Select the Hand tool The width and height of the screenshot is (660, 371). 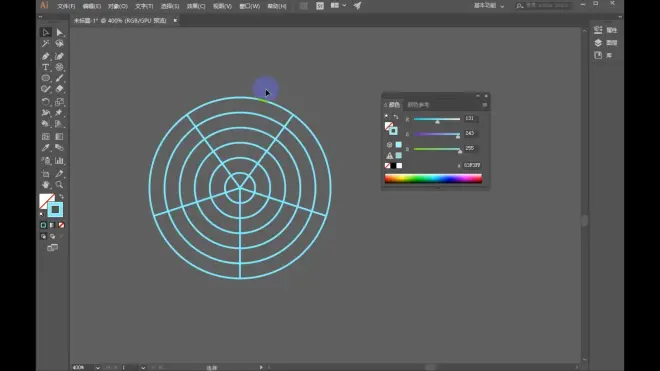coord(45,184)
